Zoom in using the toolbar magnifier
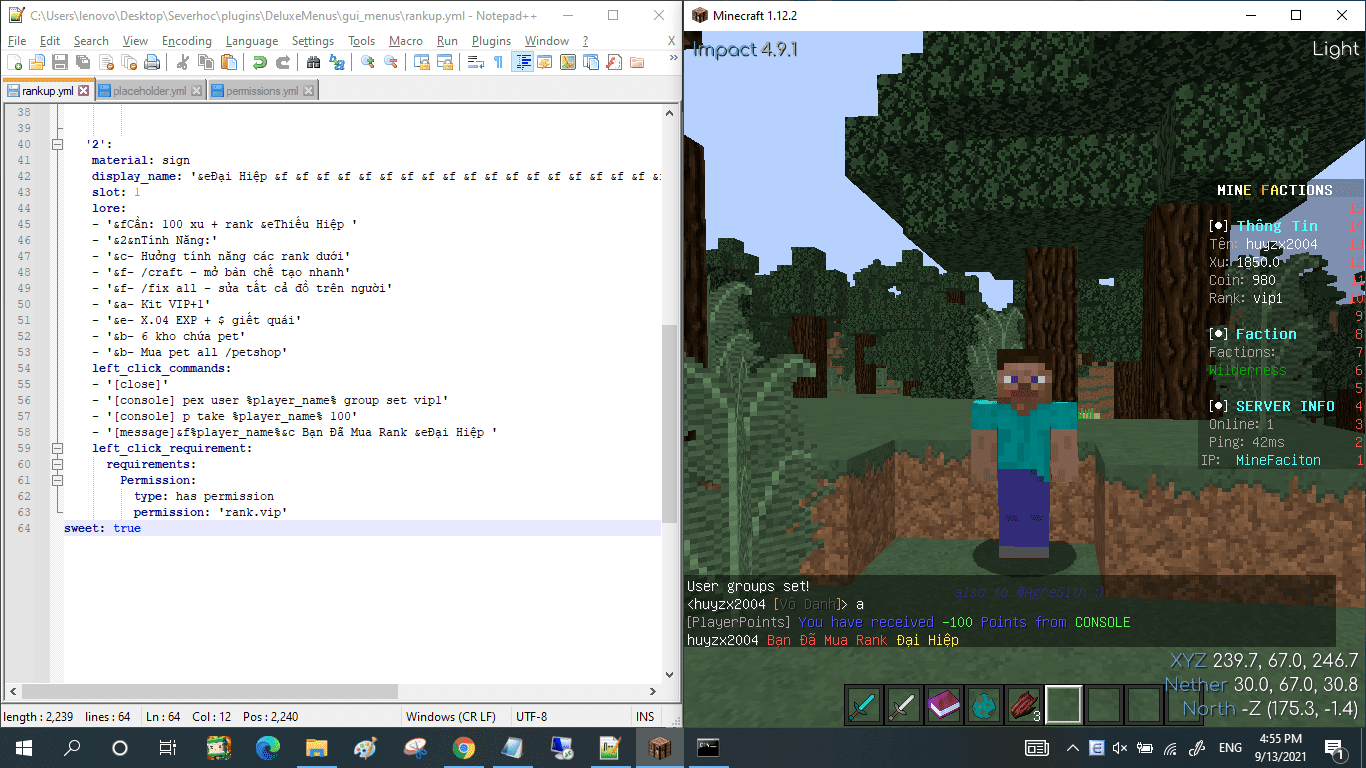Screen dimensions: 1366x768 point(368,62)
